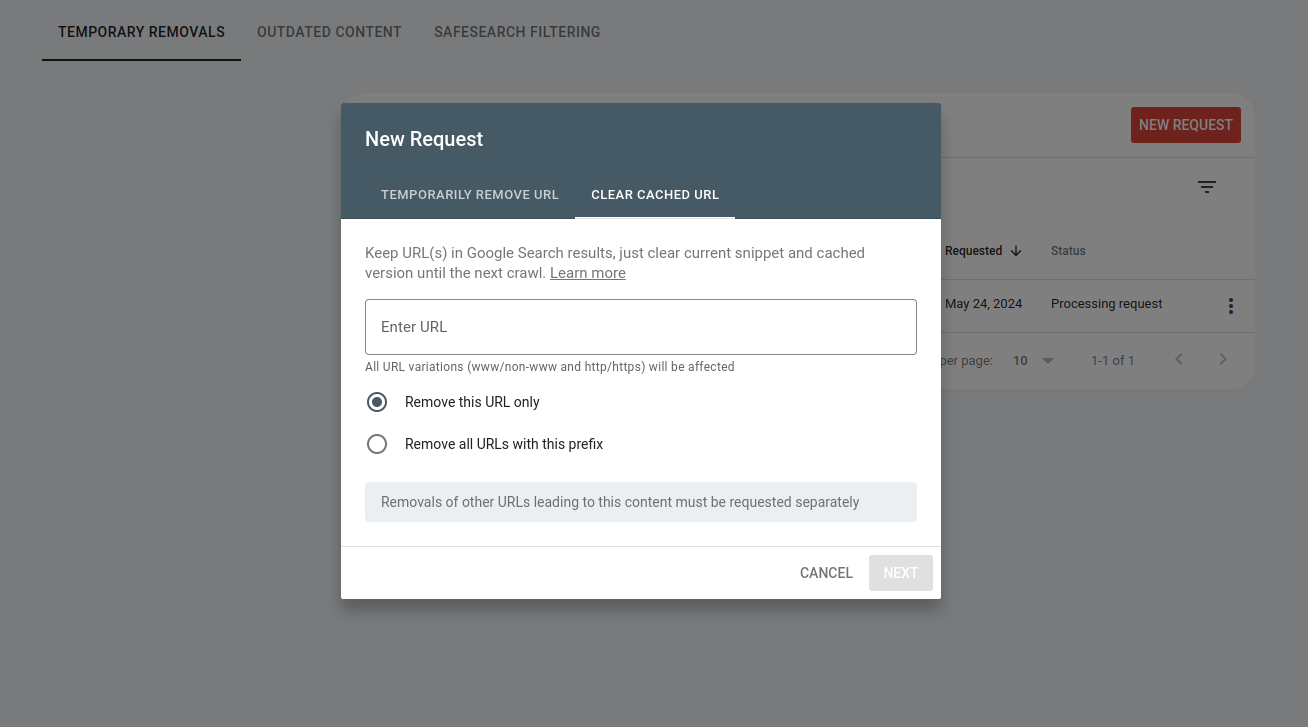This screenshot has height=727, width=1308.
Task: Click the Cancel button in the dialog
Action: tap(826, 573)
